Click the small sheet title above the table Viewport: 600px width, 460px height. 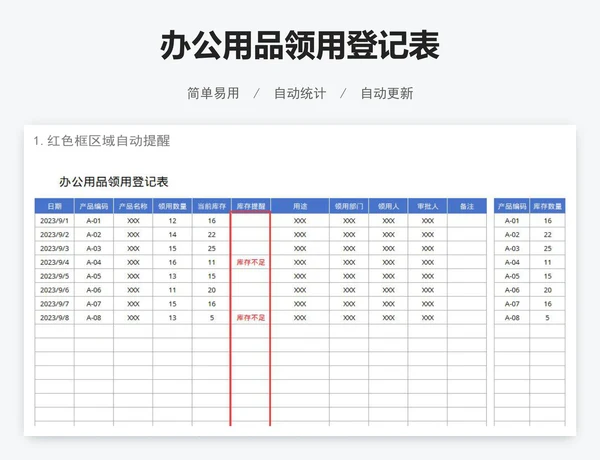pyautogui.click(x=114, y=182)
